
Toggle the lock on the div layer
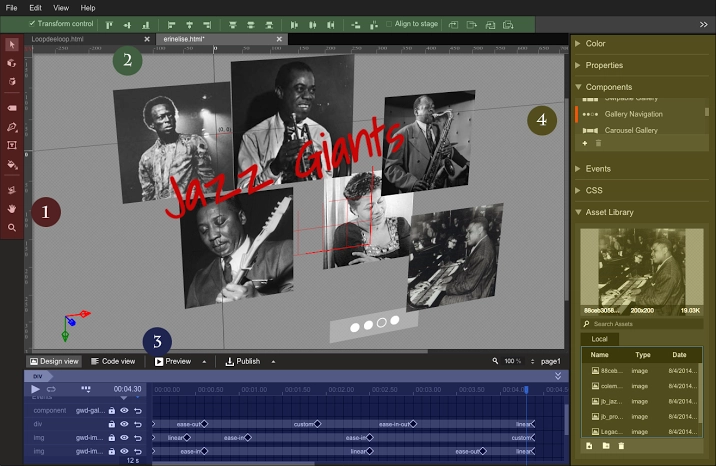(111, 424)
